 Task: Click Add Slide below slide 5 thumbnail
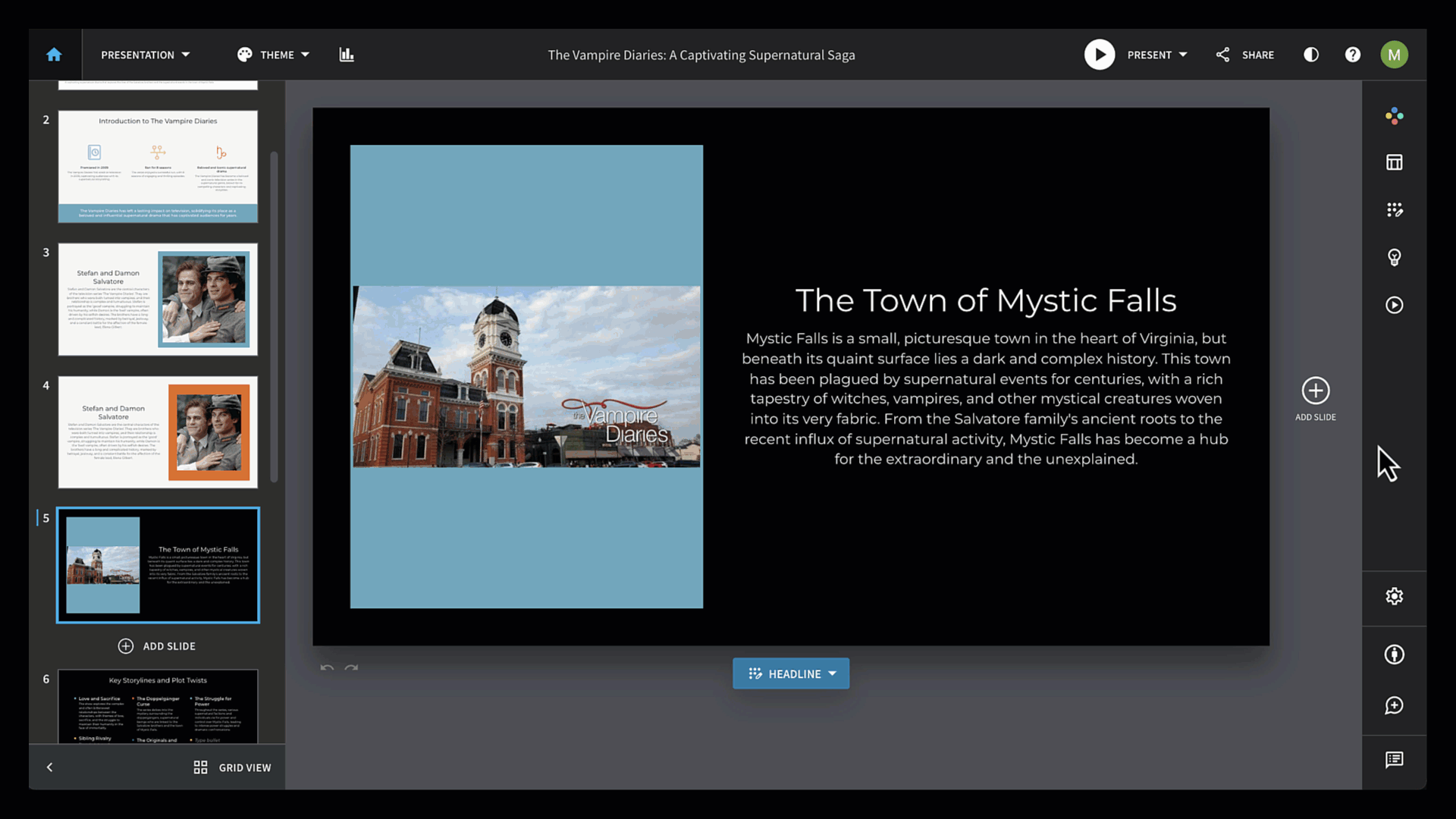click(157, 646)
